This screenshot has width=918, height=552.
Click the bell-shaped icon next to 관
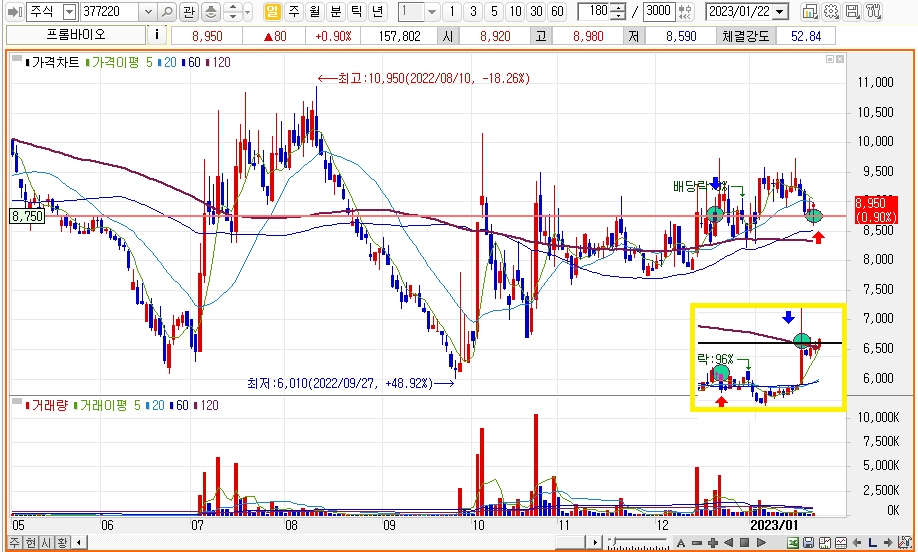211,11
